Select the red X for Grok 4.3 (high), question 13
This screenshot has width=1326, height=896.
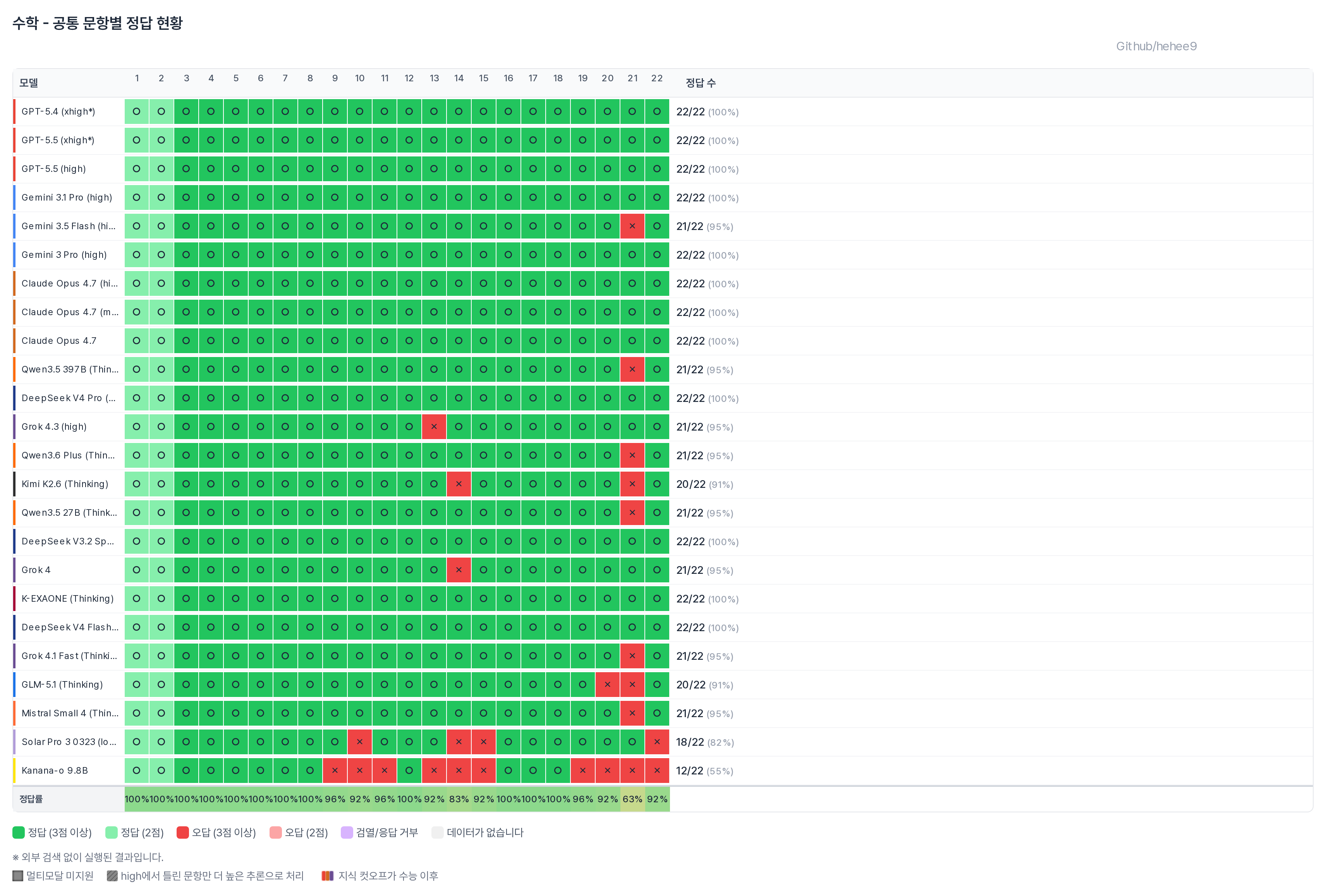pyautogui.click(x=434, y=427)
